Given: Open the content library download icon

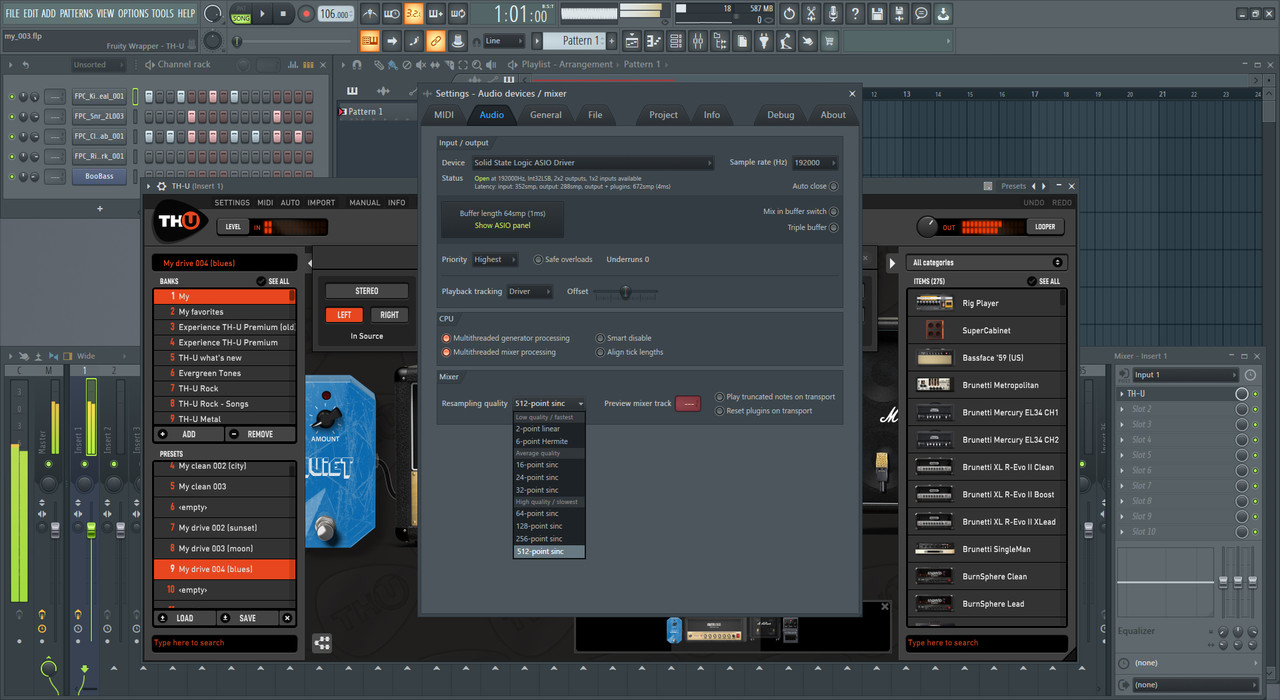Looking at the screenshot, I should coord(943,14).
